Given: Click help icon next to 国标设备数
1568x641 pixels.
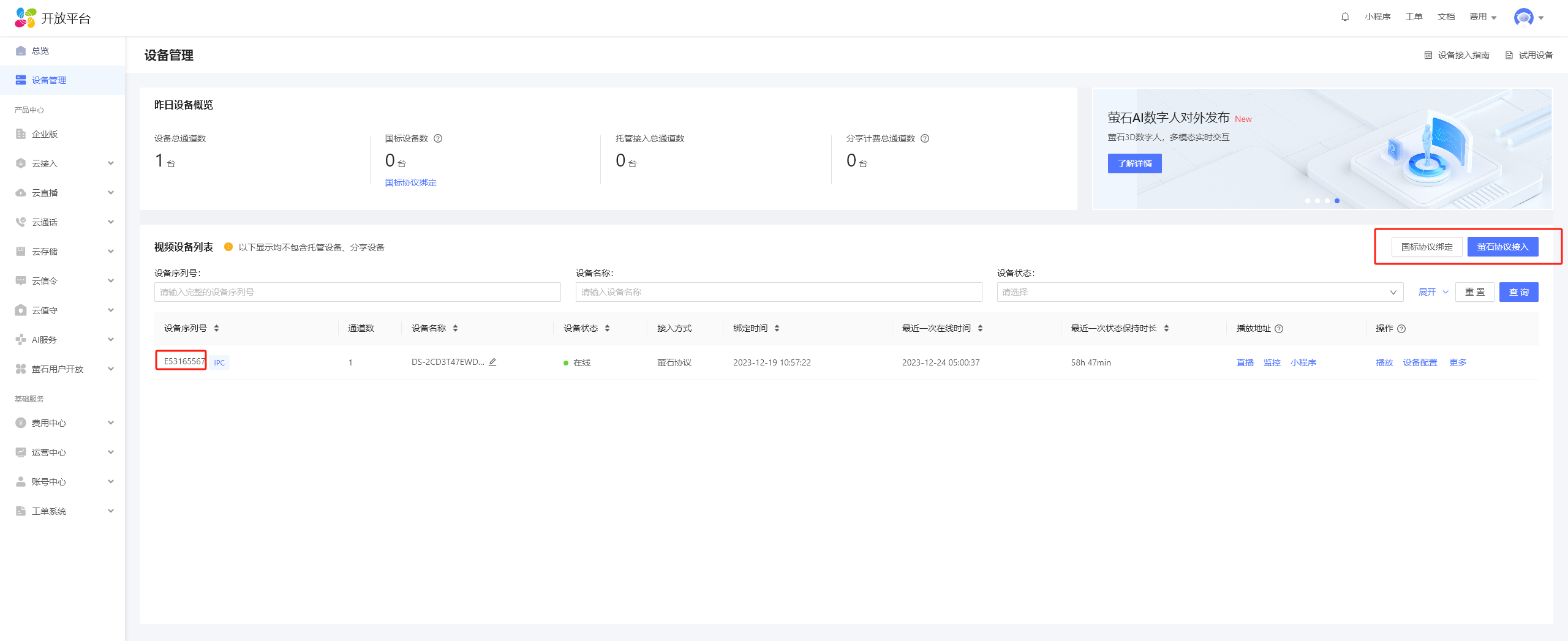Looking at the screenshot, I should coord(438,138).
